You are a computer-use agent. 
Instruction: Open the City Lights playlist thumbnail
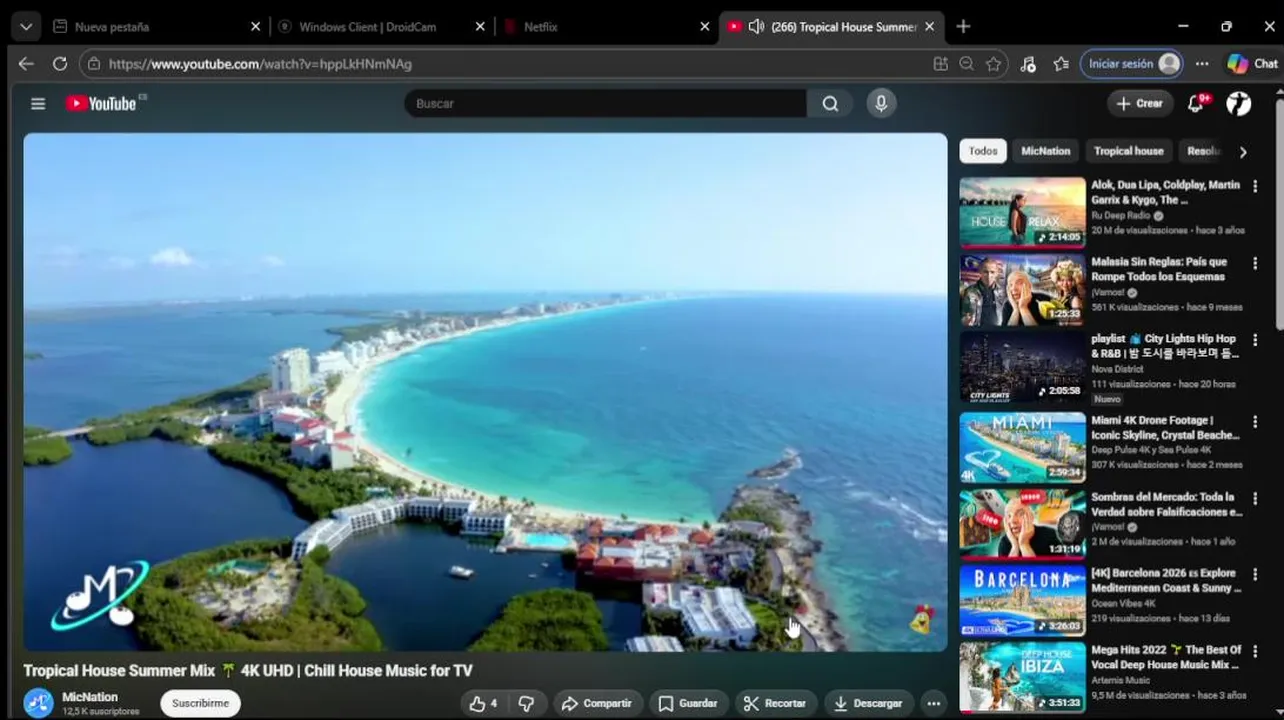(1022, 366)
